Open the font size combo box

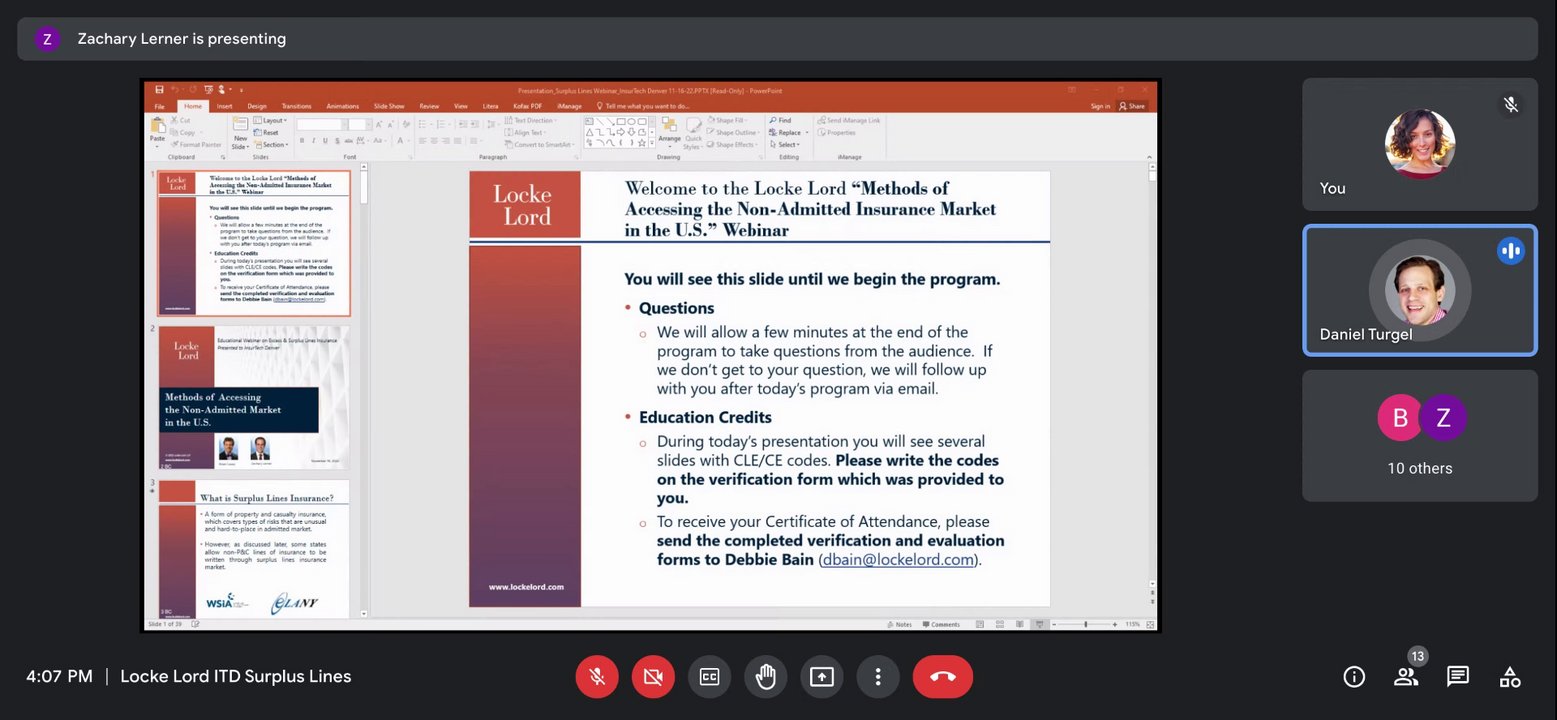click(360, 124)
